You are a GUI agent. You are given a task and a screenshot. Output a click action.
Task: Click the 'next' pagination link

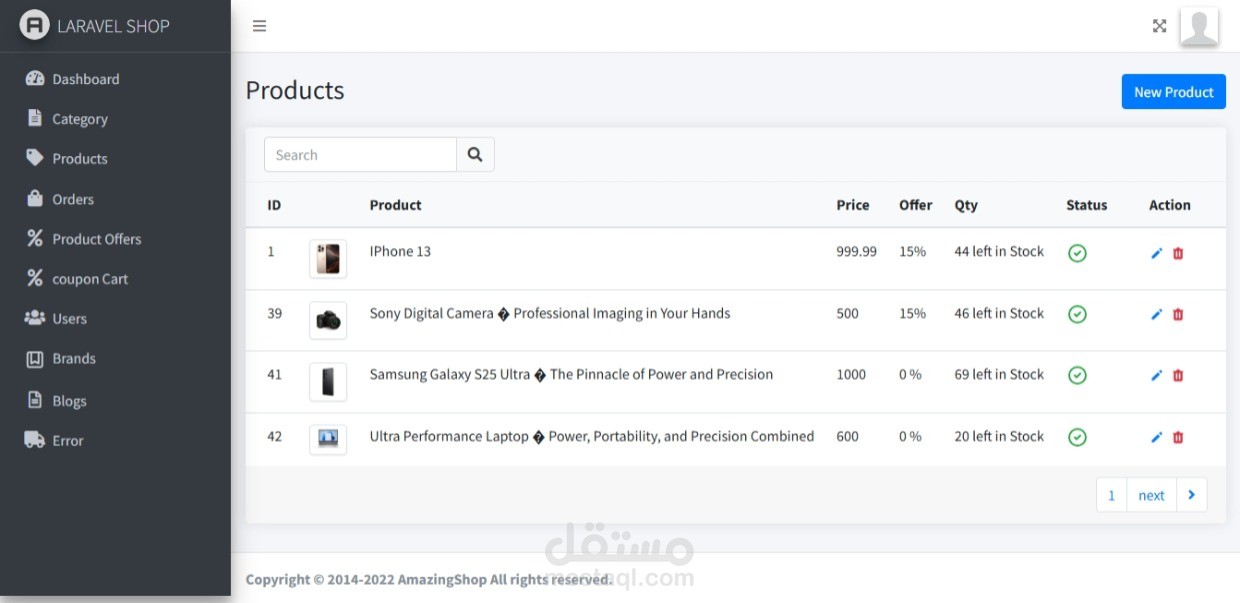click(x=1151, y=495)
